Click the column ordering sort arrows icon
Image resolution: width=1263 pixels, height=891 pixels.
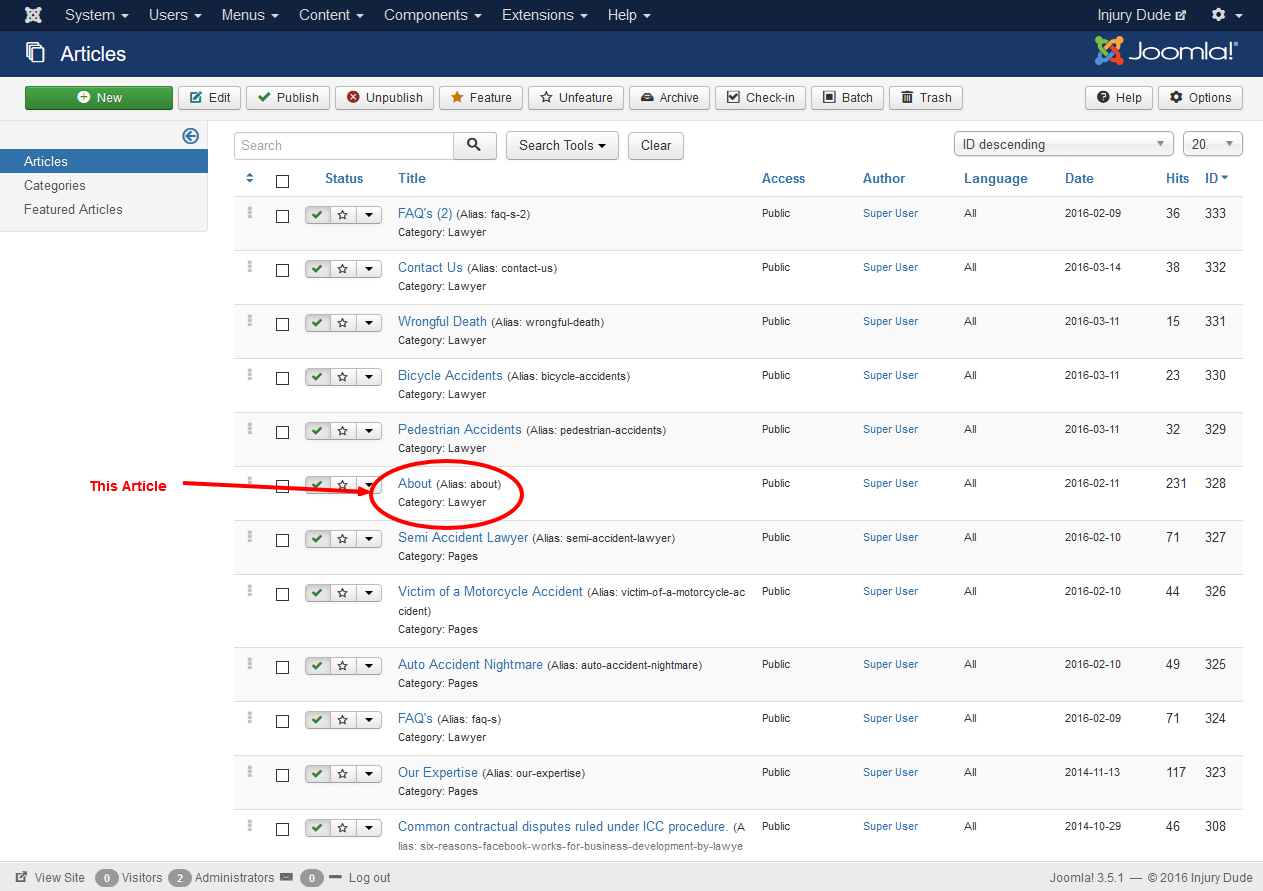pyautogui.click(x=250, y=178)
